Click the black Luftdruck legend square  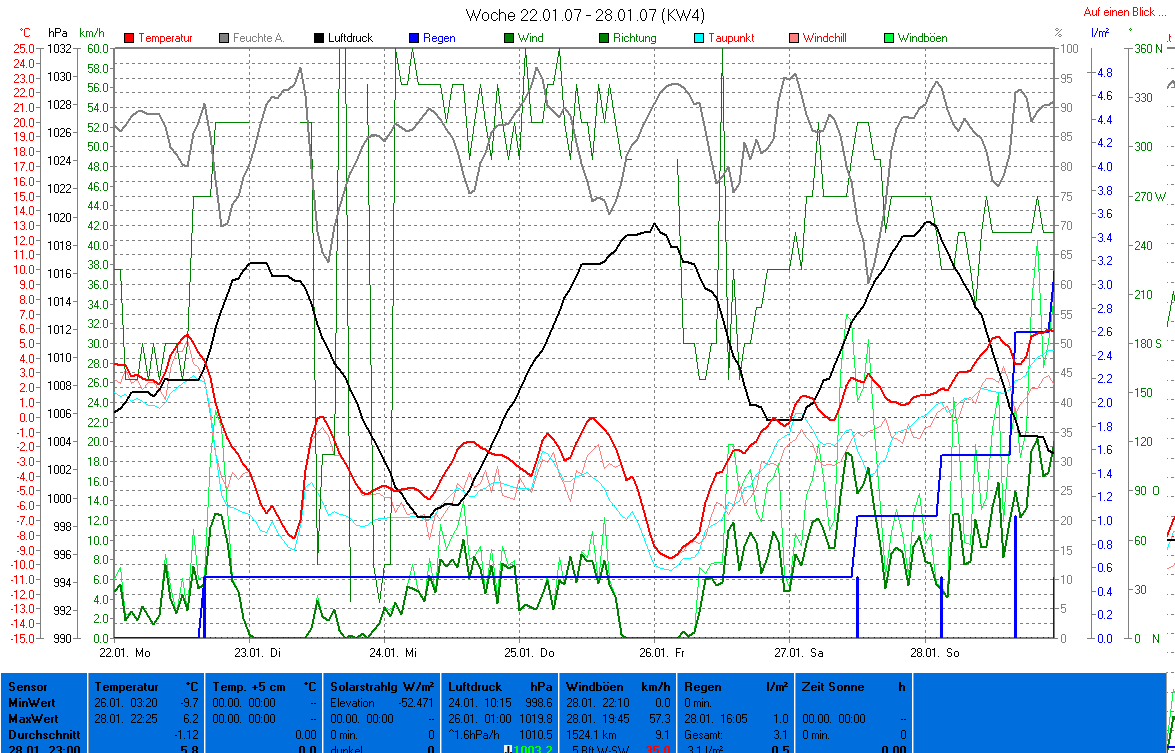(320, 38)
